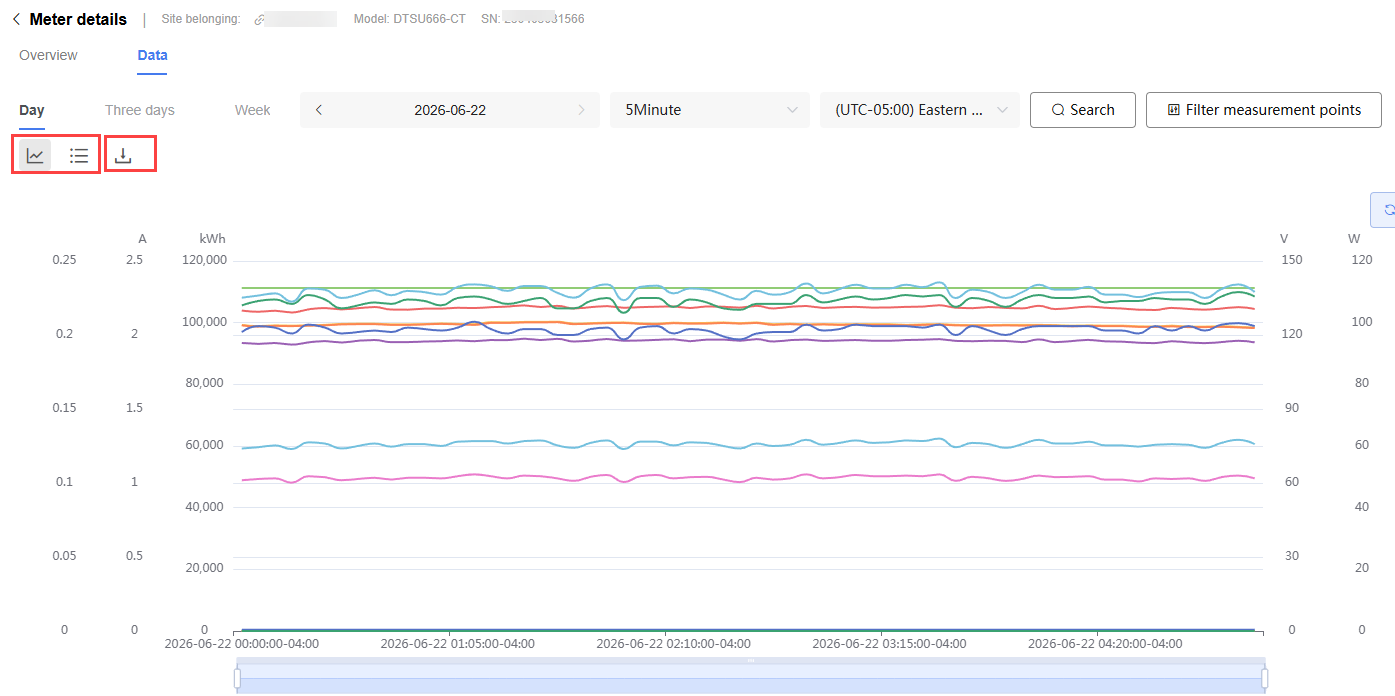Switch to chart view icon
This screenshot has width=1395, height=696.
tap(35, 155)
